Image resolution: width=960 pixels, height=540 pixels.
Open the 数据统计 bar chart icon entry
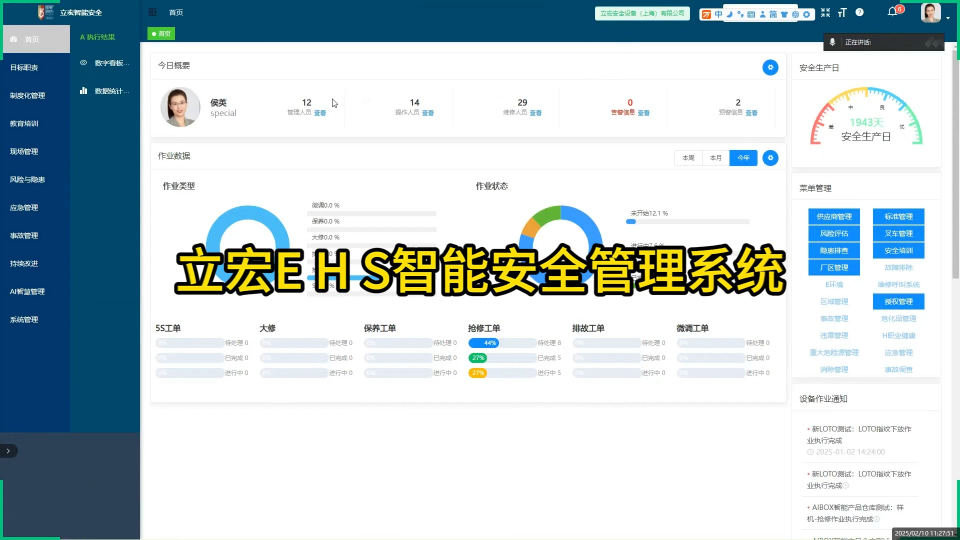pyautogui.click(x=105, y=91)
